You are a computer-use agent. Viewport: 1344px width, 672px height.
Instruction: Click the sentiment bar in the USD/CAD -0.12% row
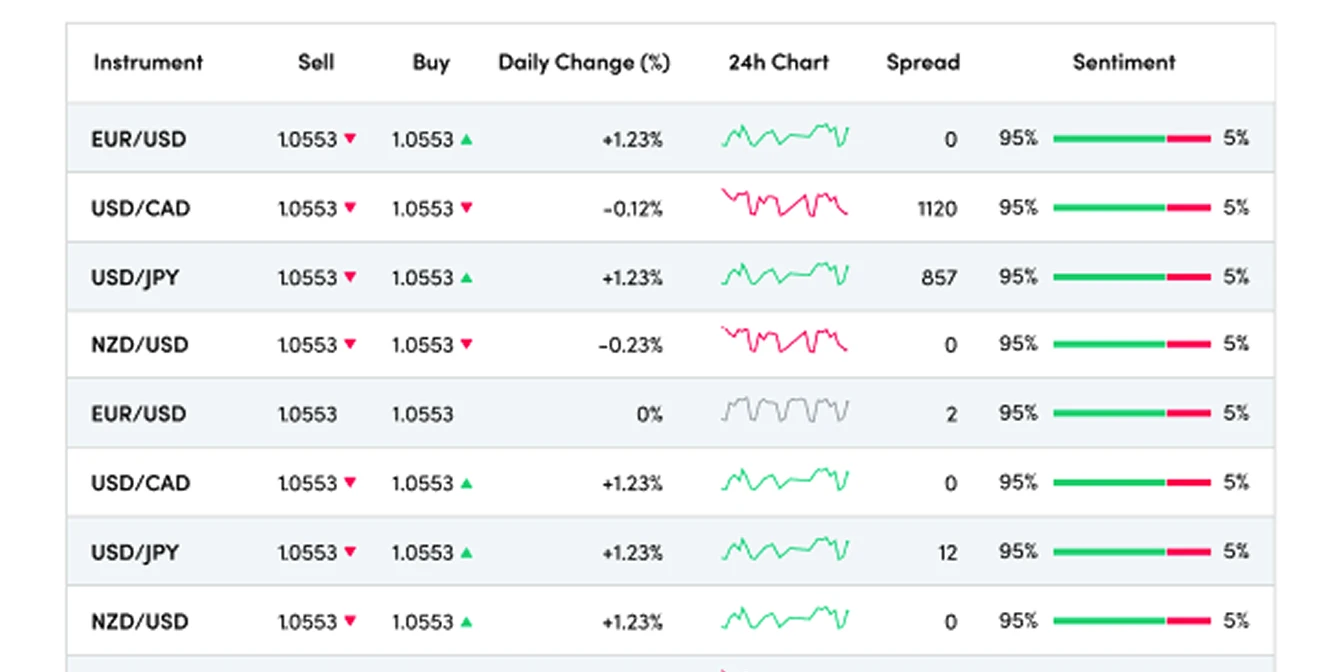[x=1132, y=208]
